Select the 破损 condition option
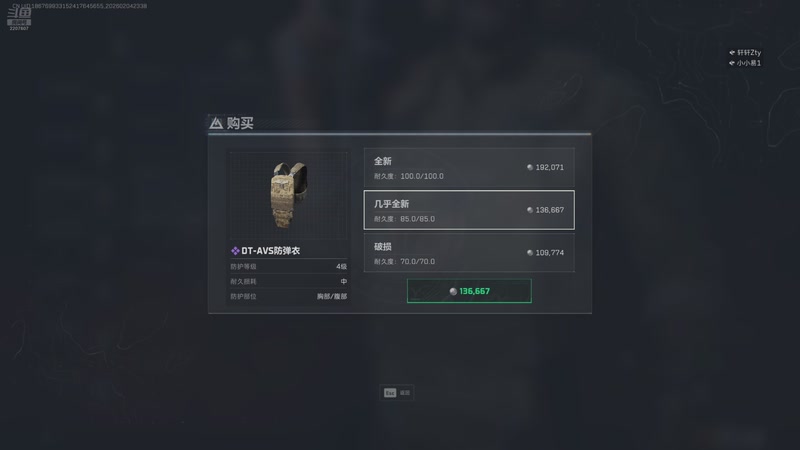The height and width of the screenshot is (450, 800). (x=469, y=253)
